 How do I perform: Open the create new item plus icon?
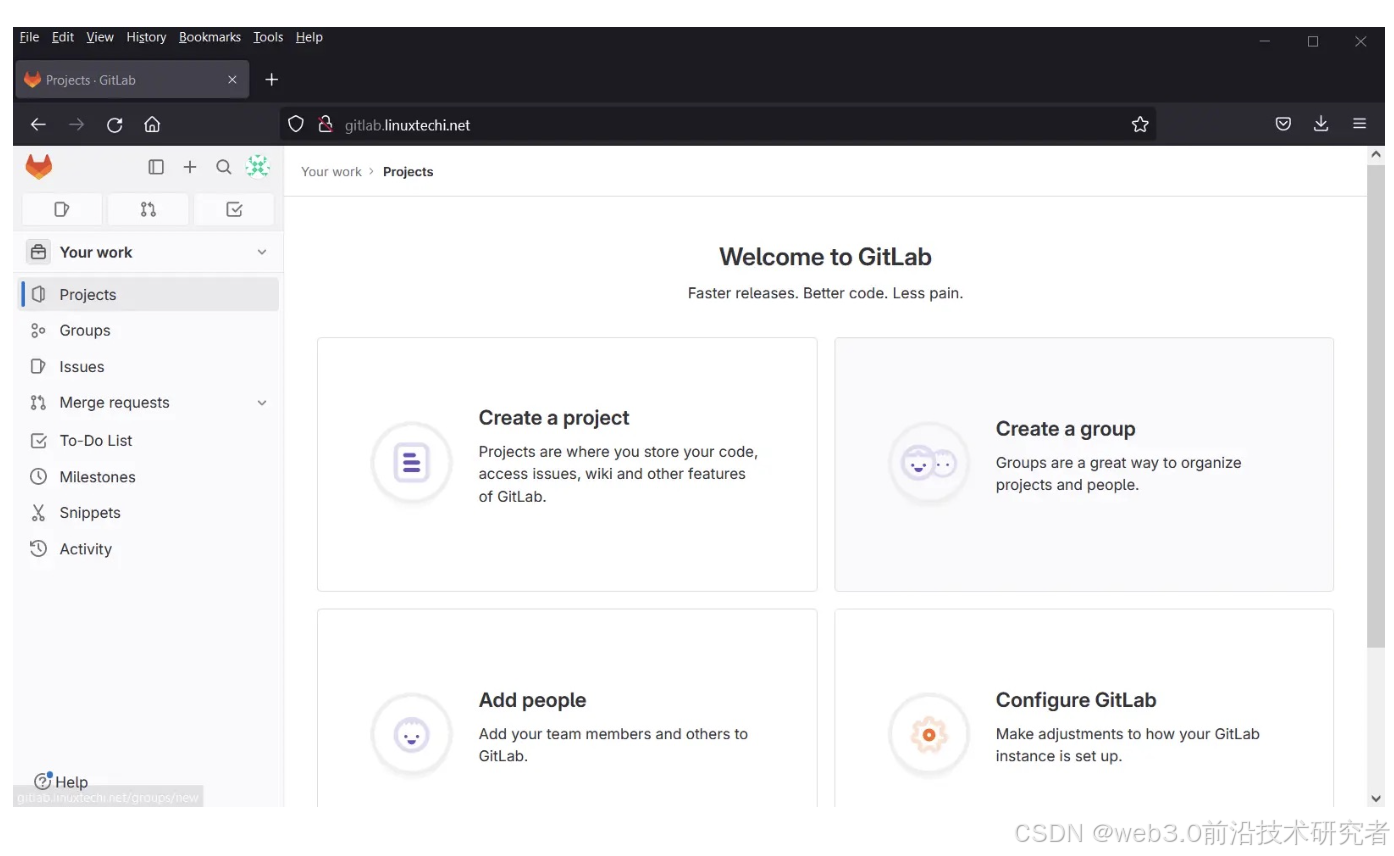[x=190, y=167]
